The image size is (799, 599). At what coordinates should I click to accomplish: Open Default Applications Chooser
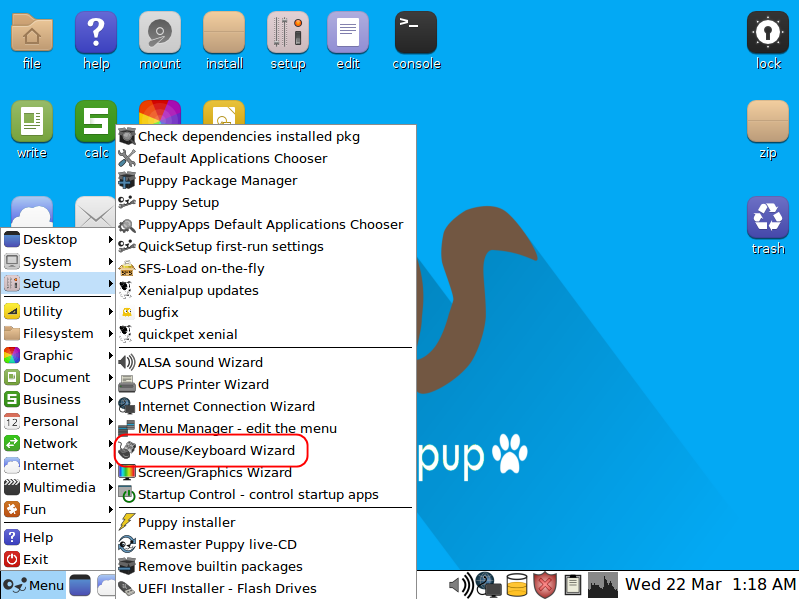click(266, 158)
